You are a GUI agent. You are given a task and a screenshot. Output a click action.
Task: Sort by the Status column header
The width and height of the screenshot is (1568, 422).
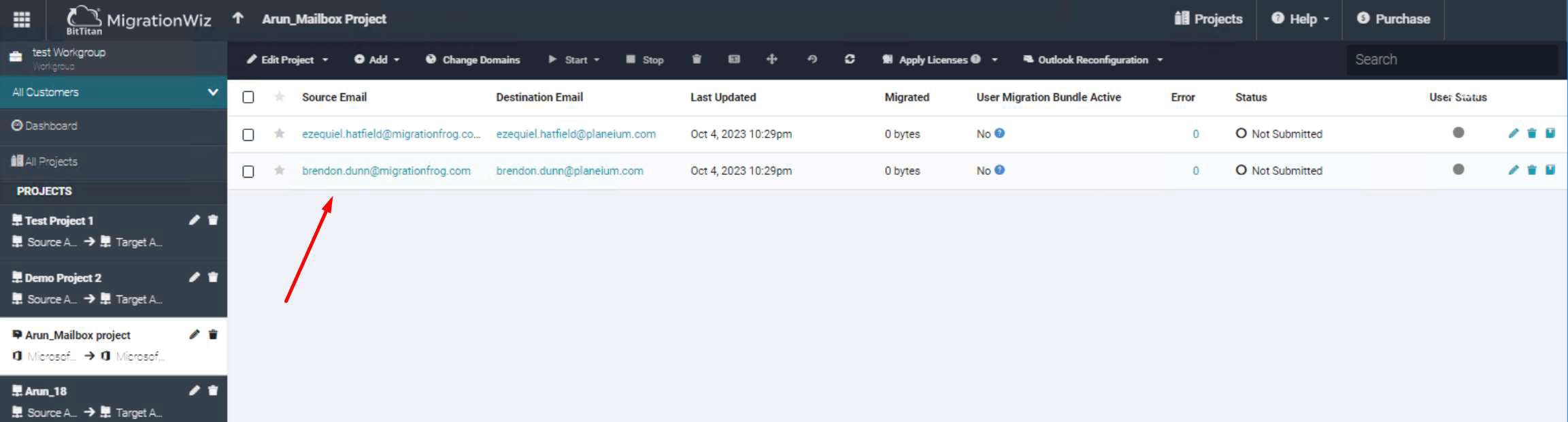[x=1251, y=97]
